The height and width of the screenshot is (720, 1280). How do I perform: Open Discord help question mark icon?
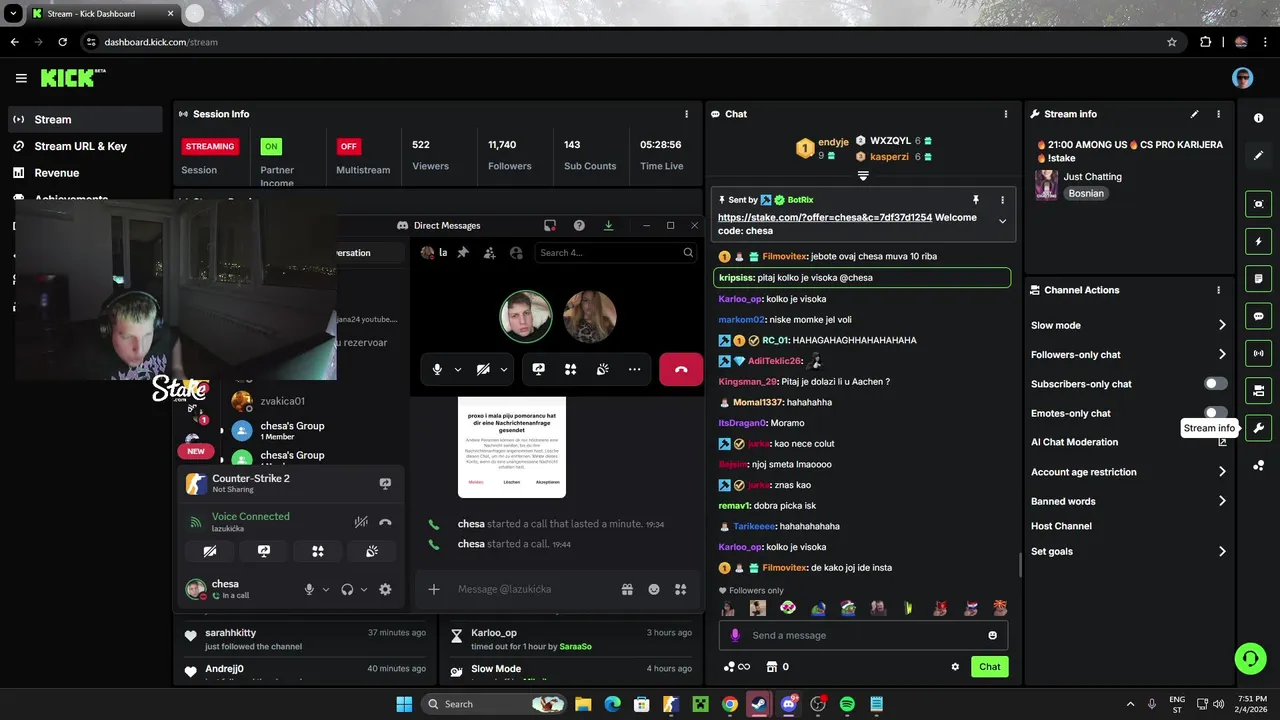coord(579,225)
